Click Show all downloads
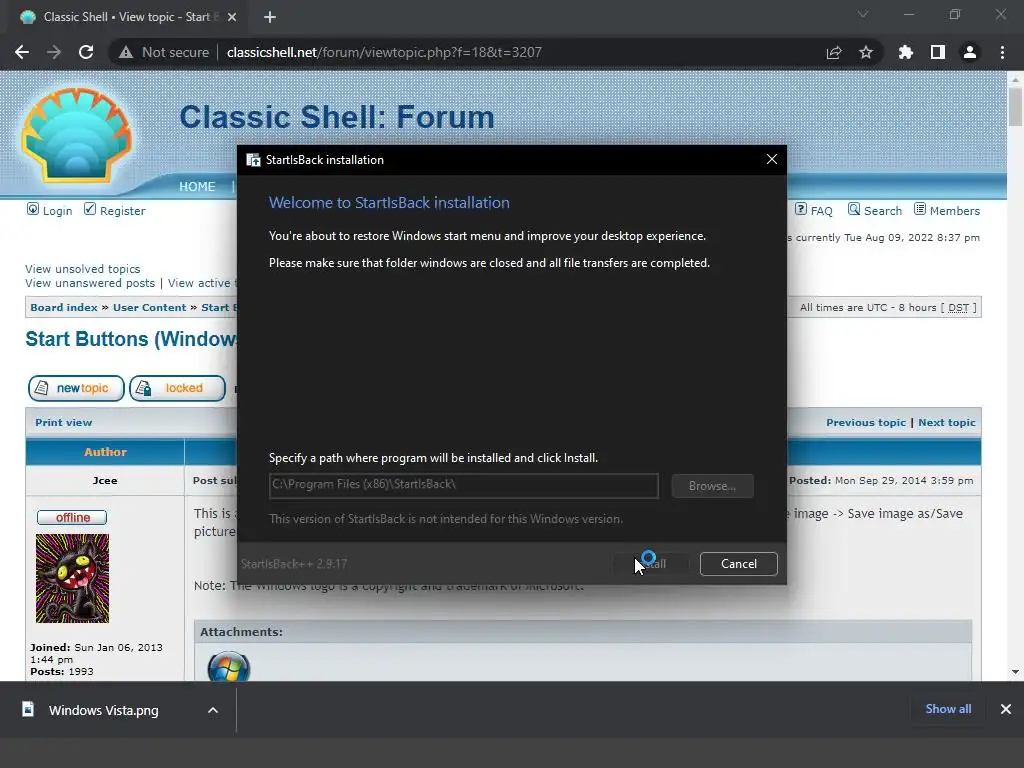 pyautogui.click(x=948, y=709)
